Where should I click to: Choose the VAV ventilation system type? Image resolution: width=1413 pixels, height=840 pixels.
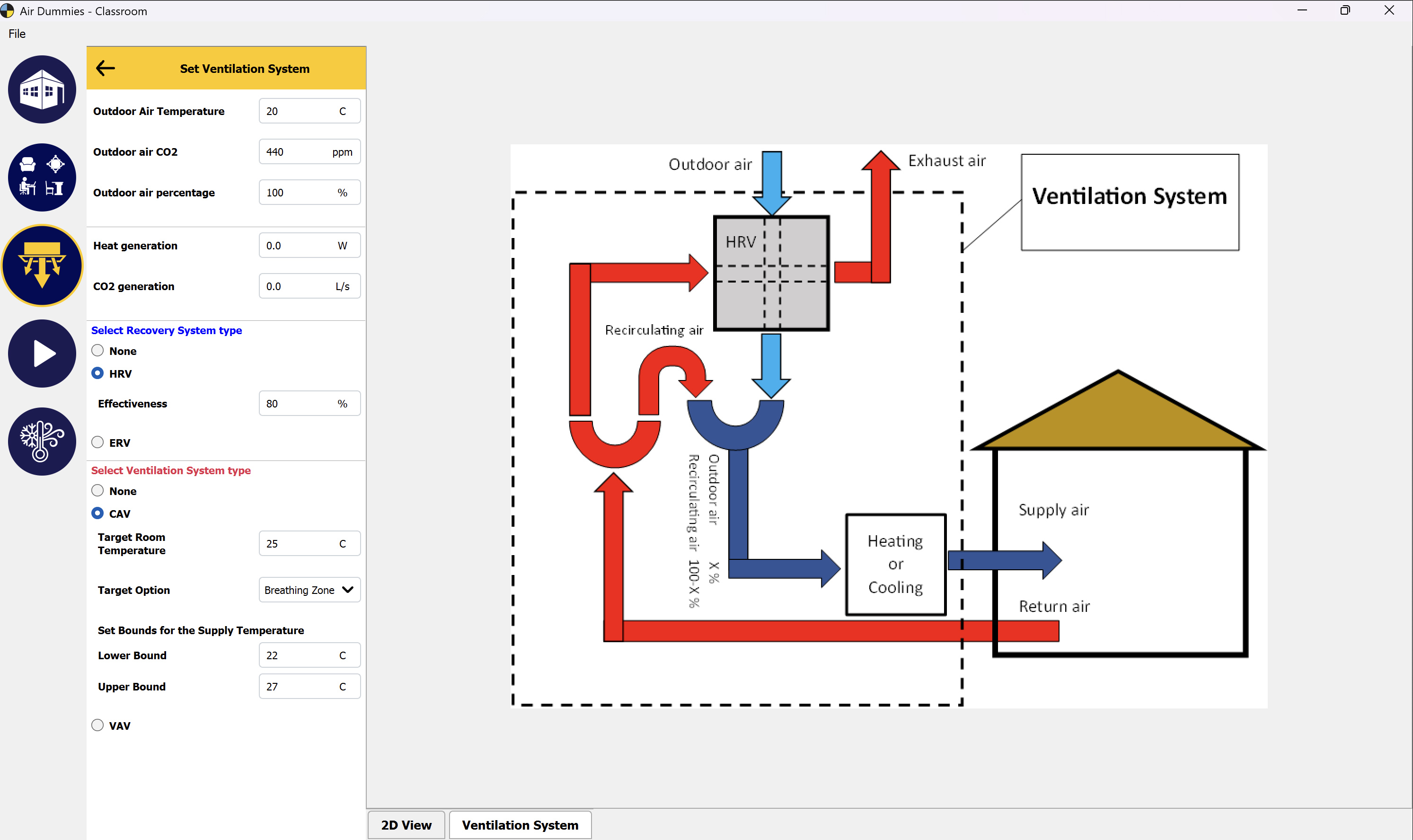pos(98,725)
